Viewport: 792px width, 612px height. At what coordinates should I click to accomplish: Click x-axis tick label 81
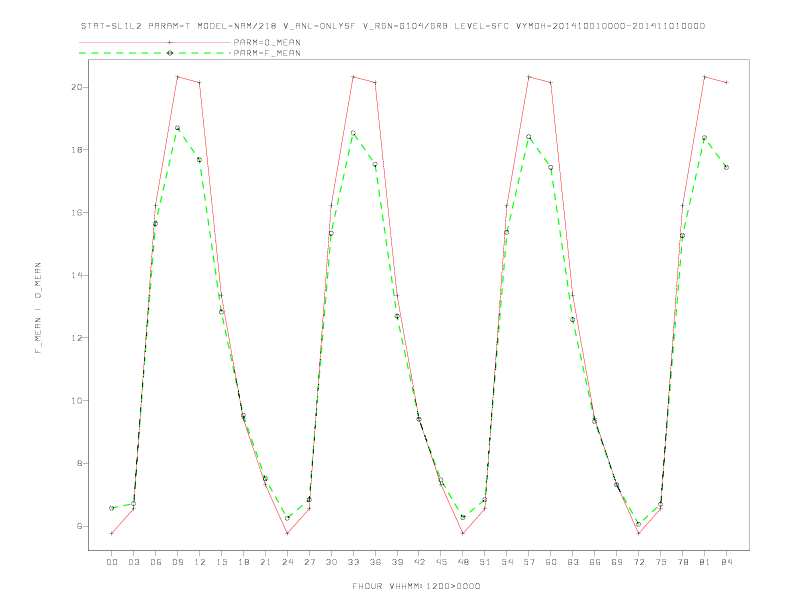pyautogui.click(x=705, y=562)
